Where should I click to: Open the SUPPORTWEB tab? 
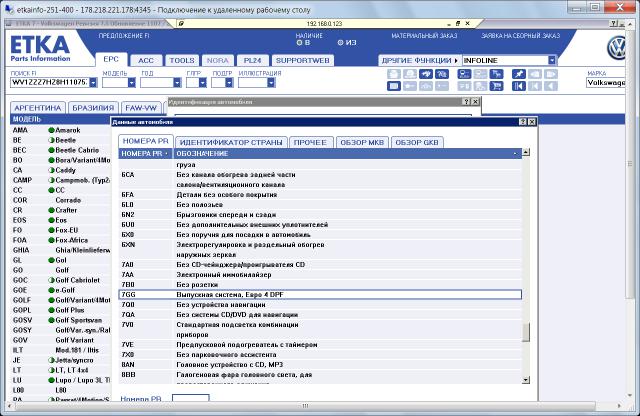[x=303, y=60]
